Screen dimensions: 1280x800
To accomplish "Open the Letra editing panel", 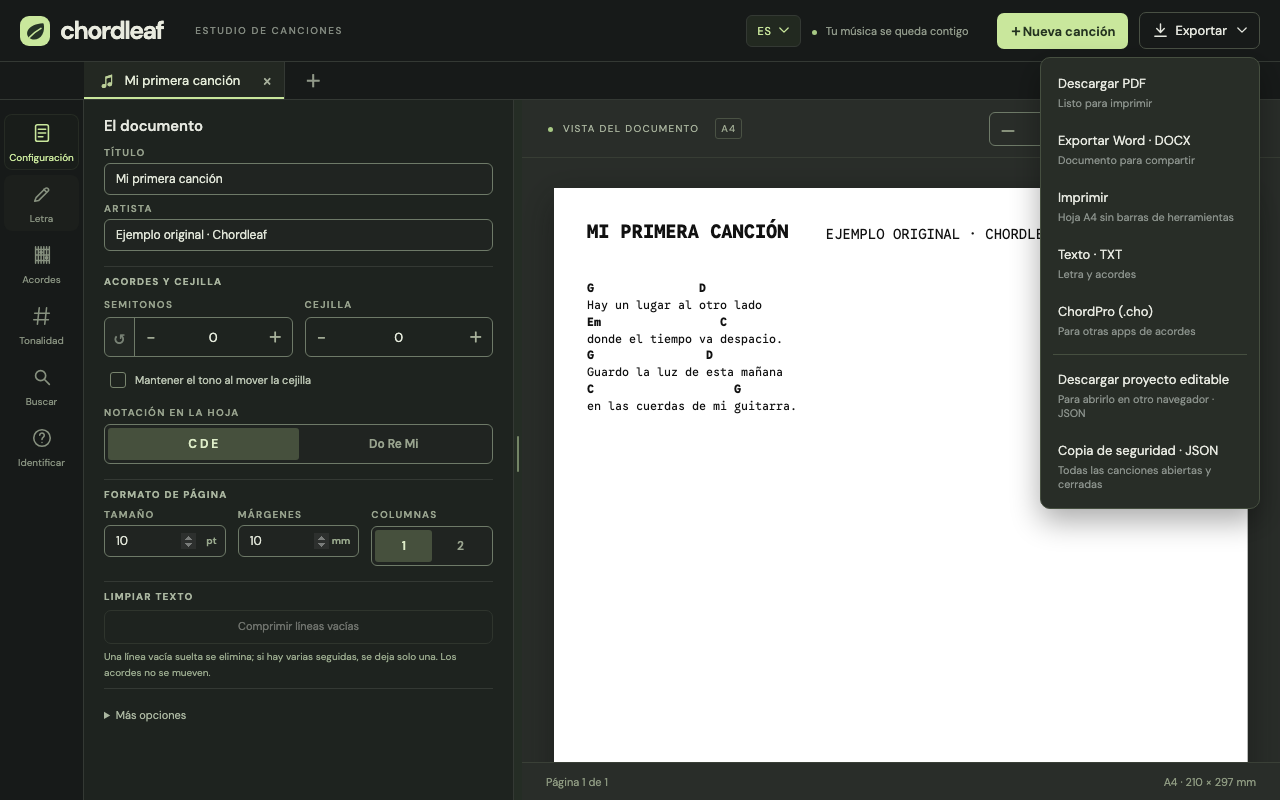I will click(x=41, y=203).
